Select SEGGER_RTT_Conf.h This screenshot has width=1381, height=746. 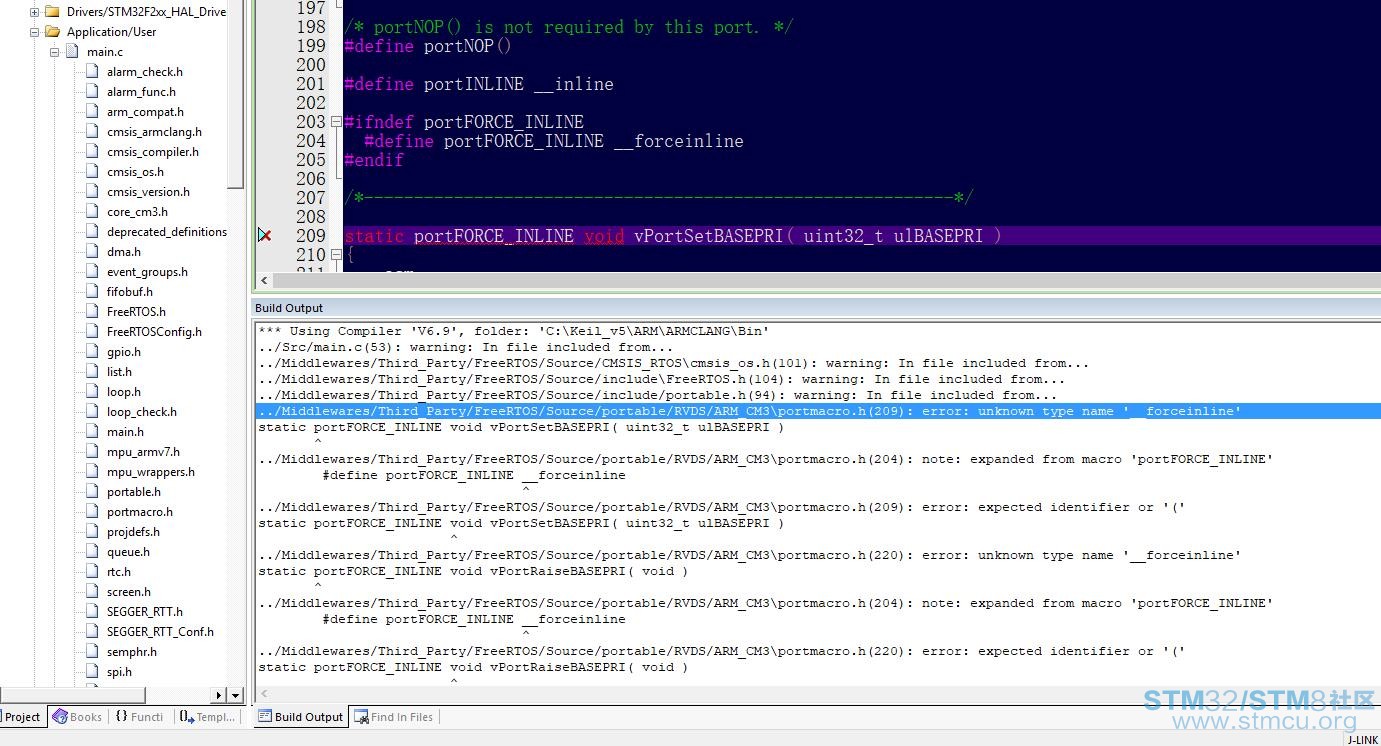tap(160, 632)
